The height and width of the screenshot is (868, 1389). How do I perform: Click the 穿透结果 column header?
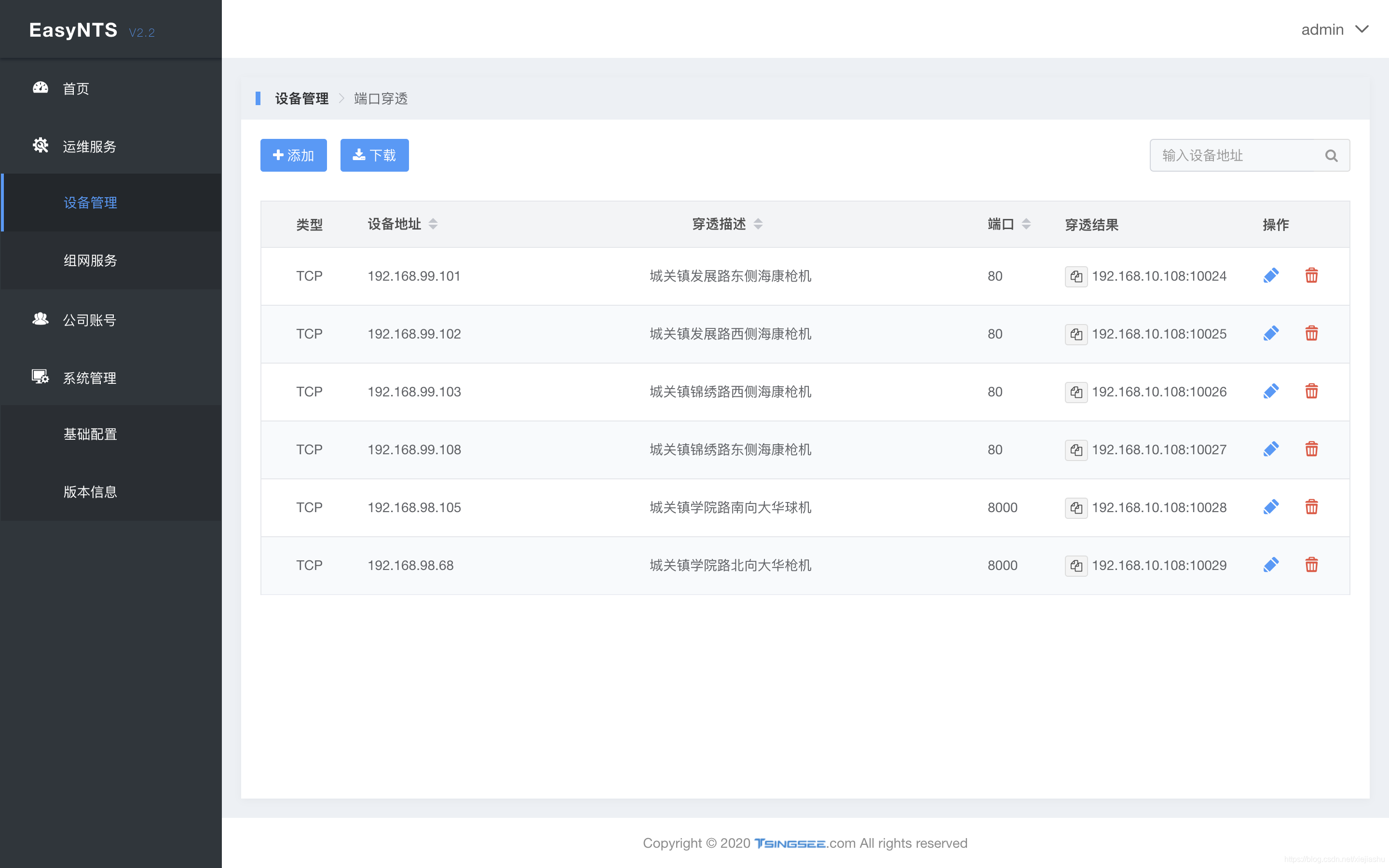[x=1092, y=224]
